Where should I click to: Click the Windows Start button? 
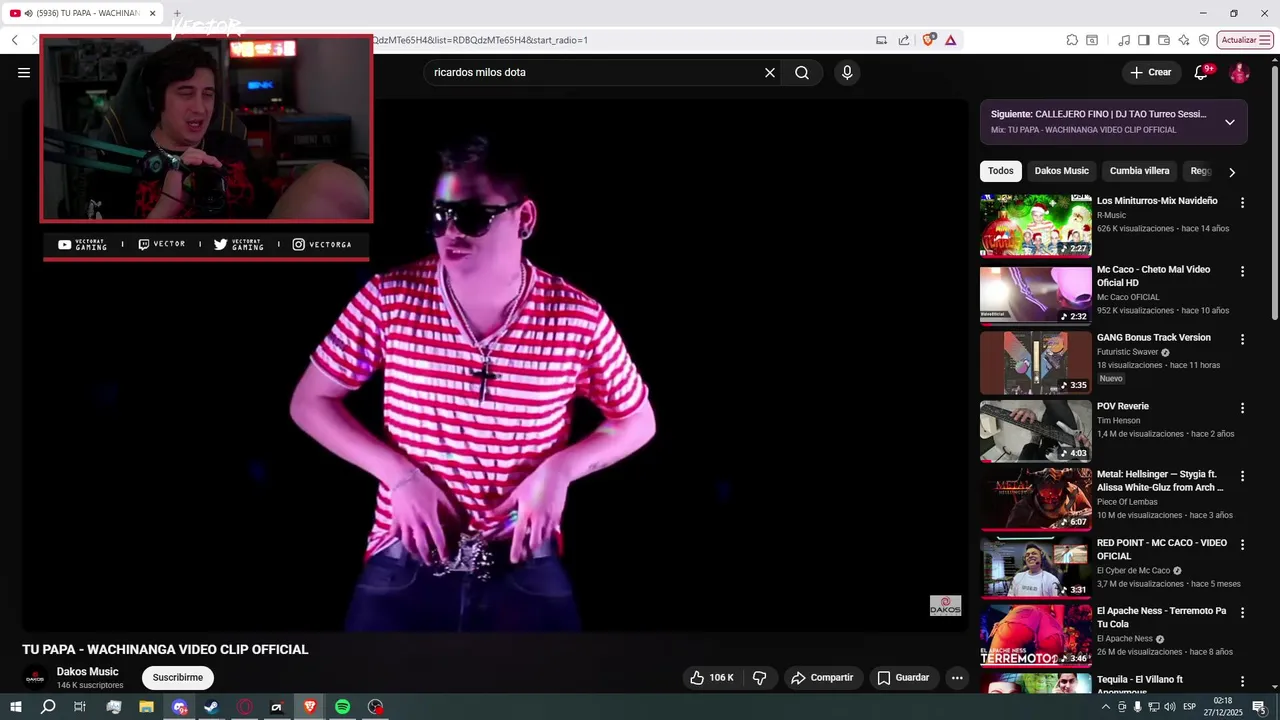point(16,707)
